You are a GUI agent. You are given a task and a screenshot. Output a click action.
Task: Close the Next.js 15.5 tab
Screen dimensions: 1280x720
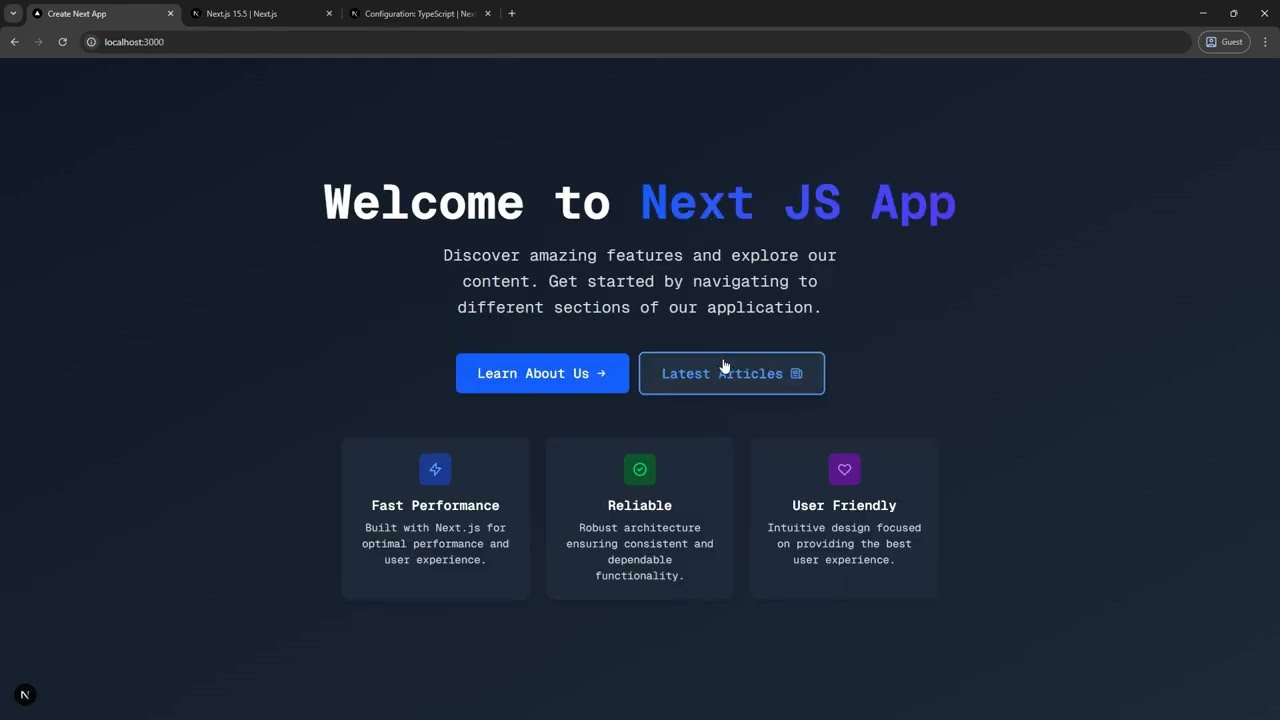[x=329, y=14]
